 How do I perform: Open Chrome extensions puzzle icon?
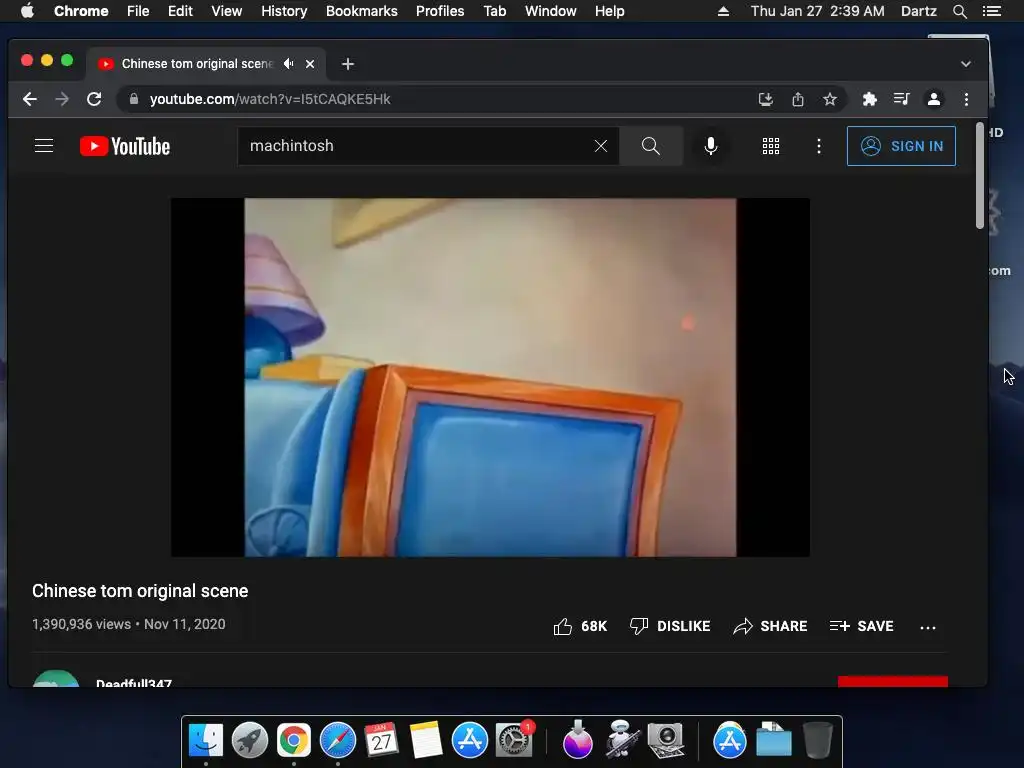coord(869,99)
